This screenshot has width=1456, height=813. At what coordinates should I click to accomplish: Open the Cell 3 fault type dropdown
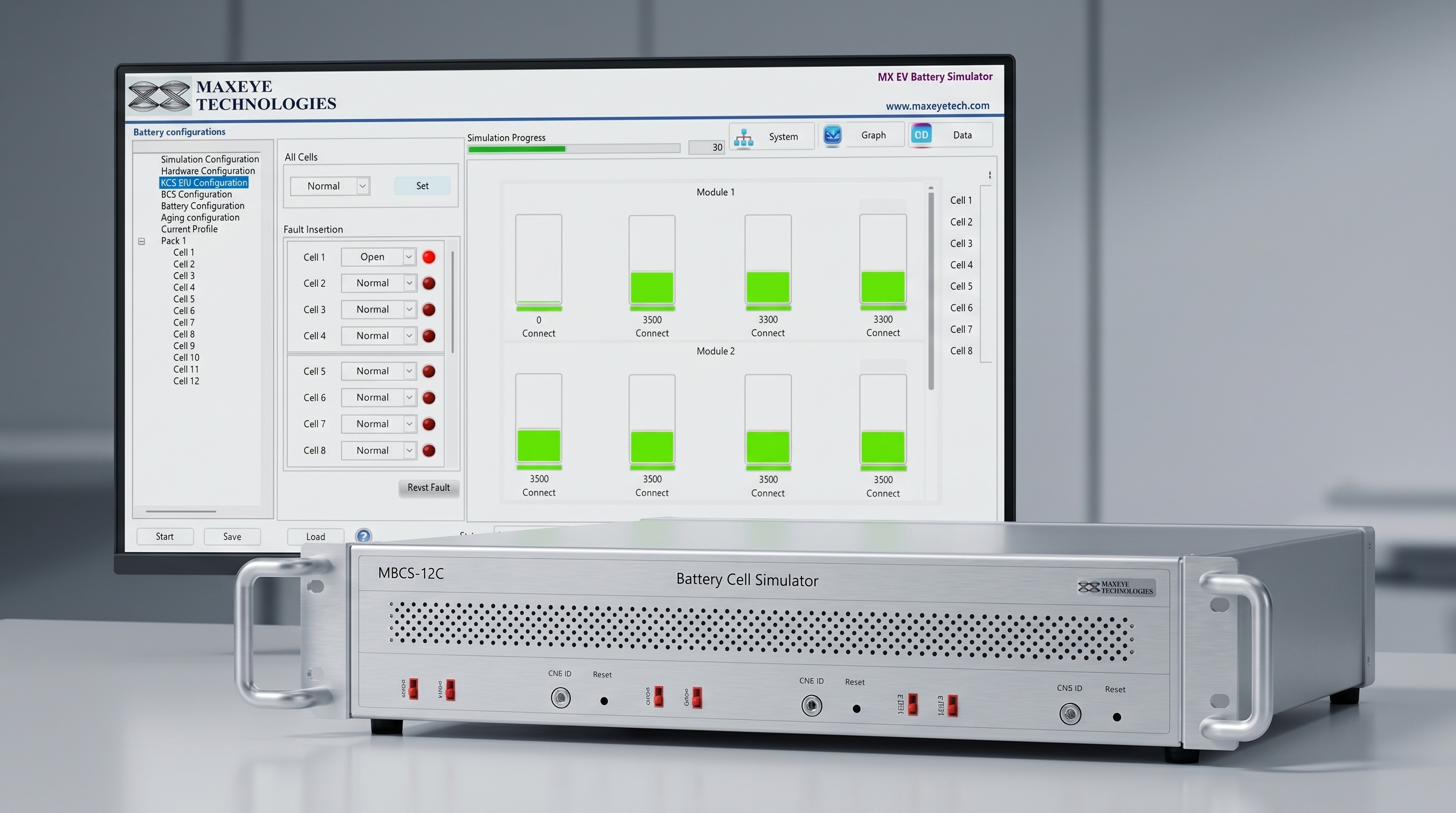(379, 309)
